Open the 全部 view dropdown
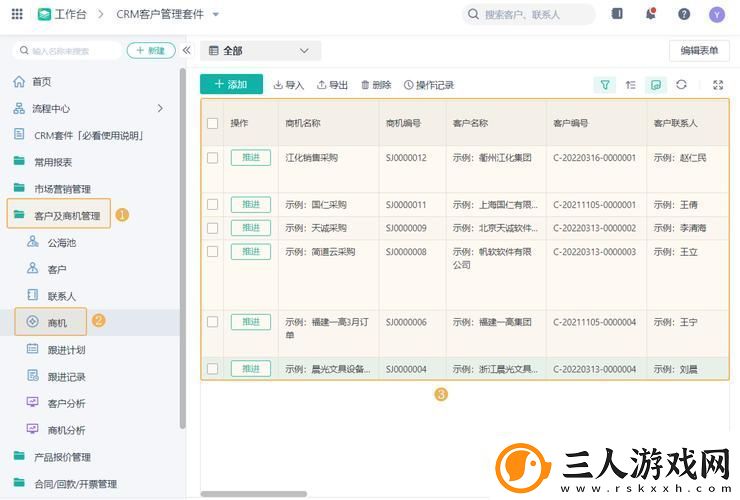Image resolution: width=740 pixels, height=500 pixels. pos(261,51)
